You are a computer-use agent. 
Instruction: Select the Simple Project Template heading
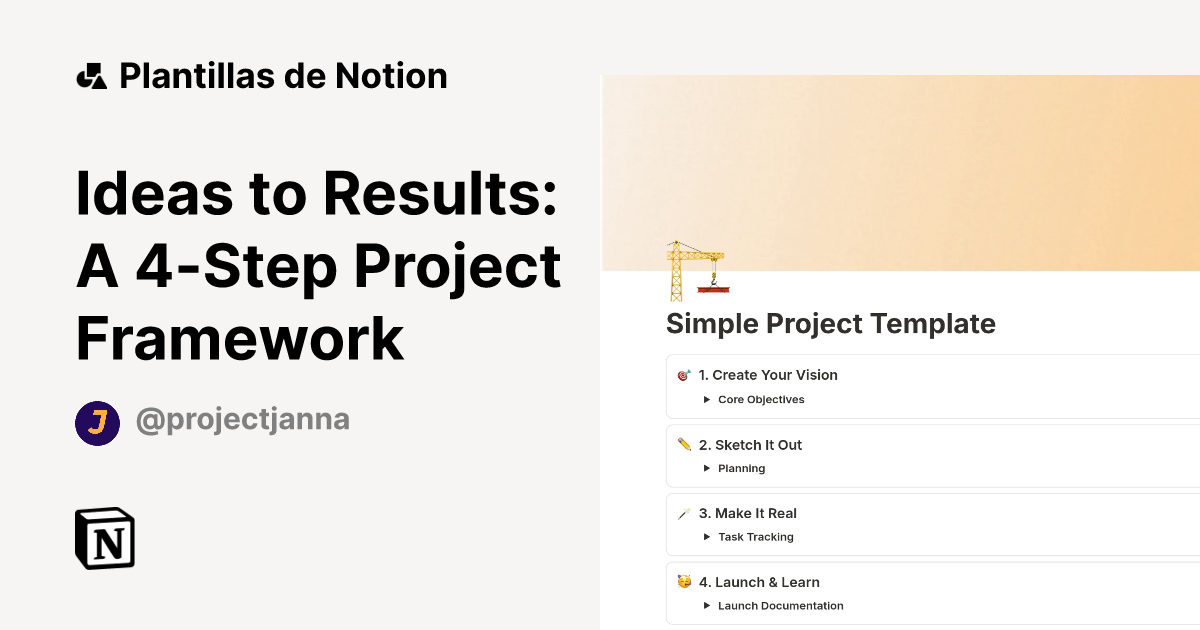click(x=830, y=323)
